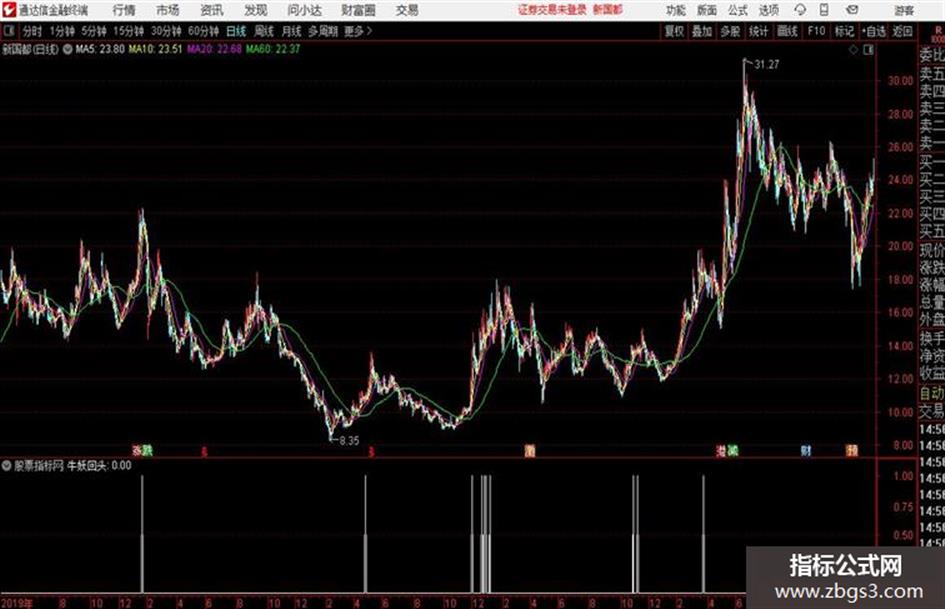Select the 日线 daily chart tab
Image resolution: width=945 pixels, height=609 pixels.
pos(236,31)
